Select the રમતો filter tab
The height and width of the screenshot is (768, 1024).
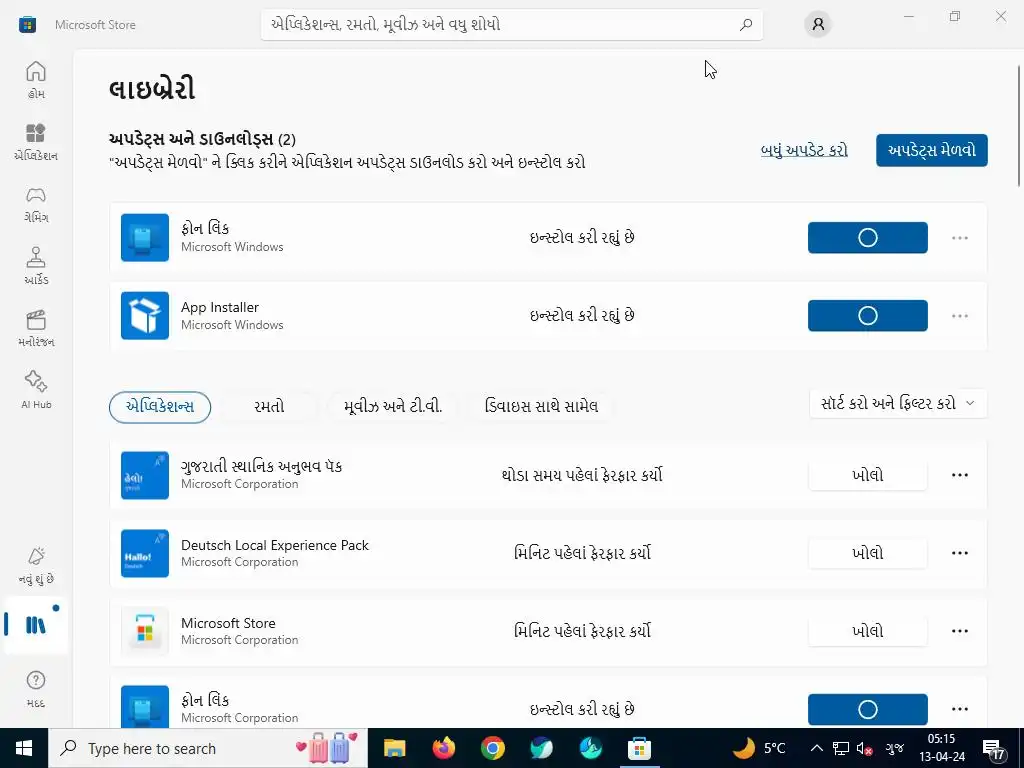(x=269, y=407)
